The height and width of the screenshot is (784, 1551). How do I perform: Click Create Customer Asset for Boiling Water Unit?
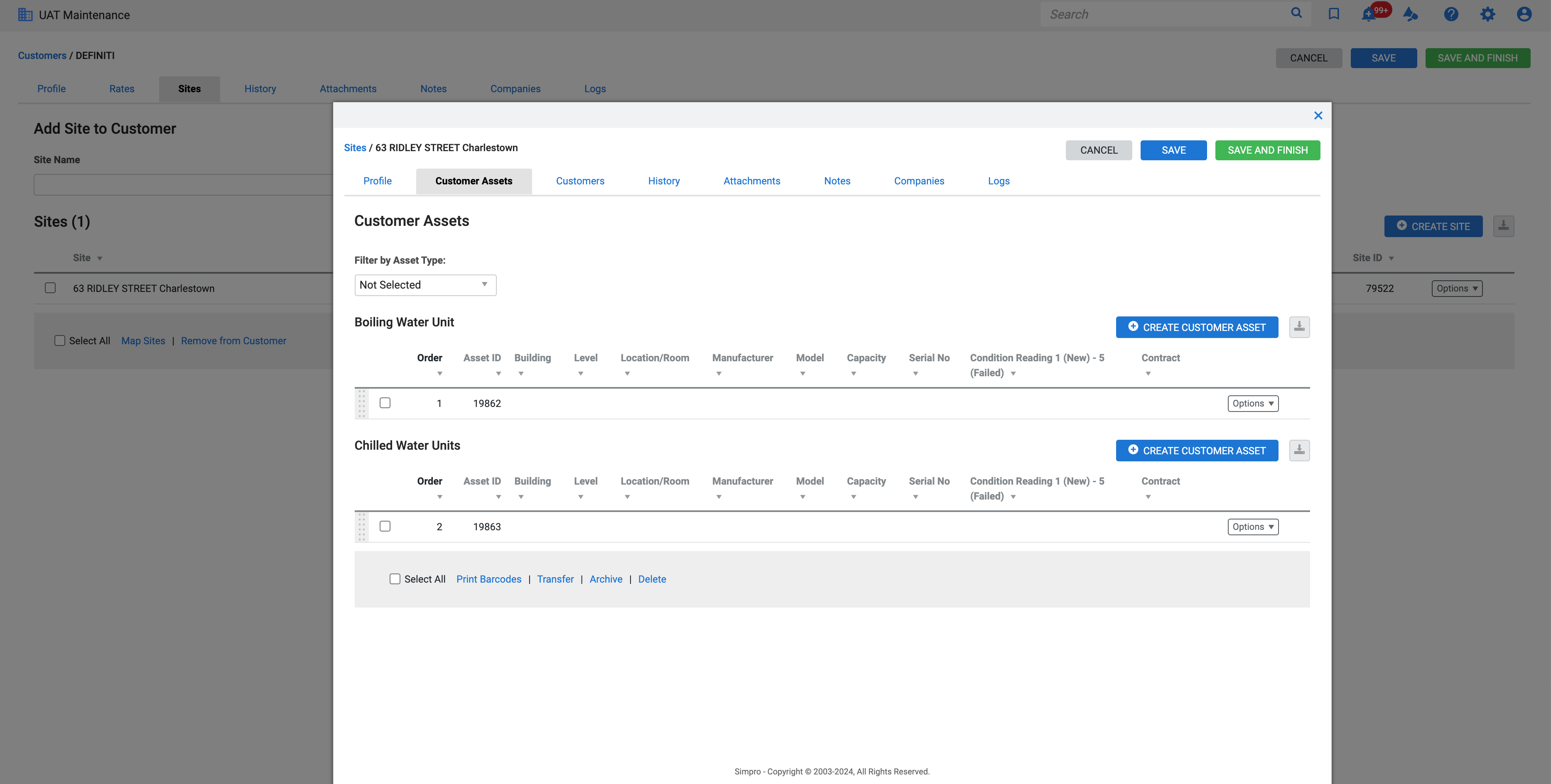click(x=1197, y=327)
